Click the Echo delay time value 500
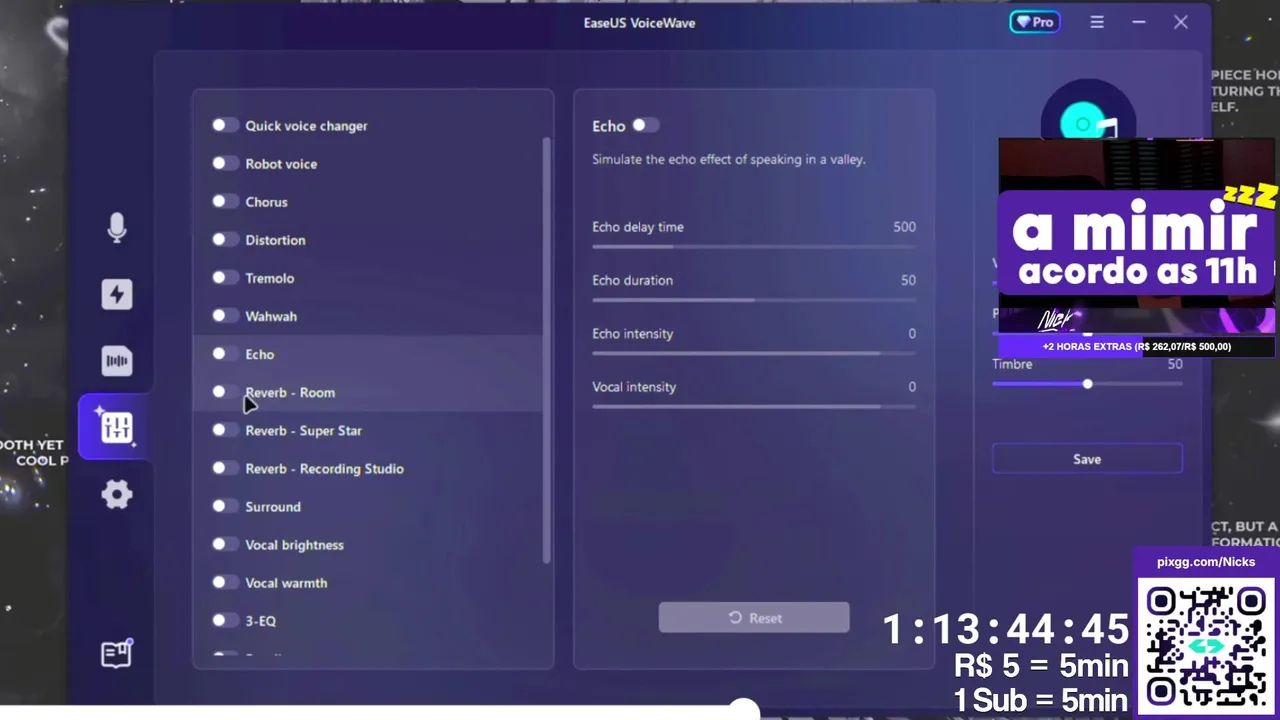The image size is (1280, 720). pos(904,227)
